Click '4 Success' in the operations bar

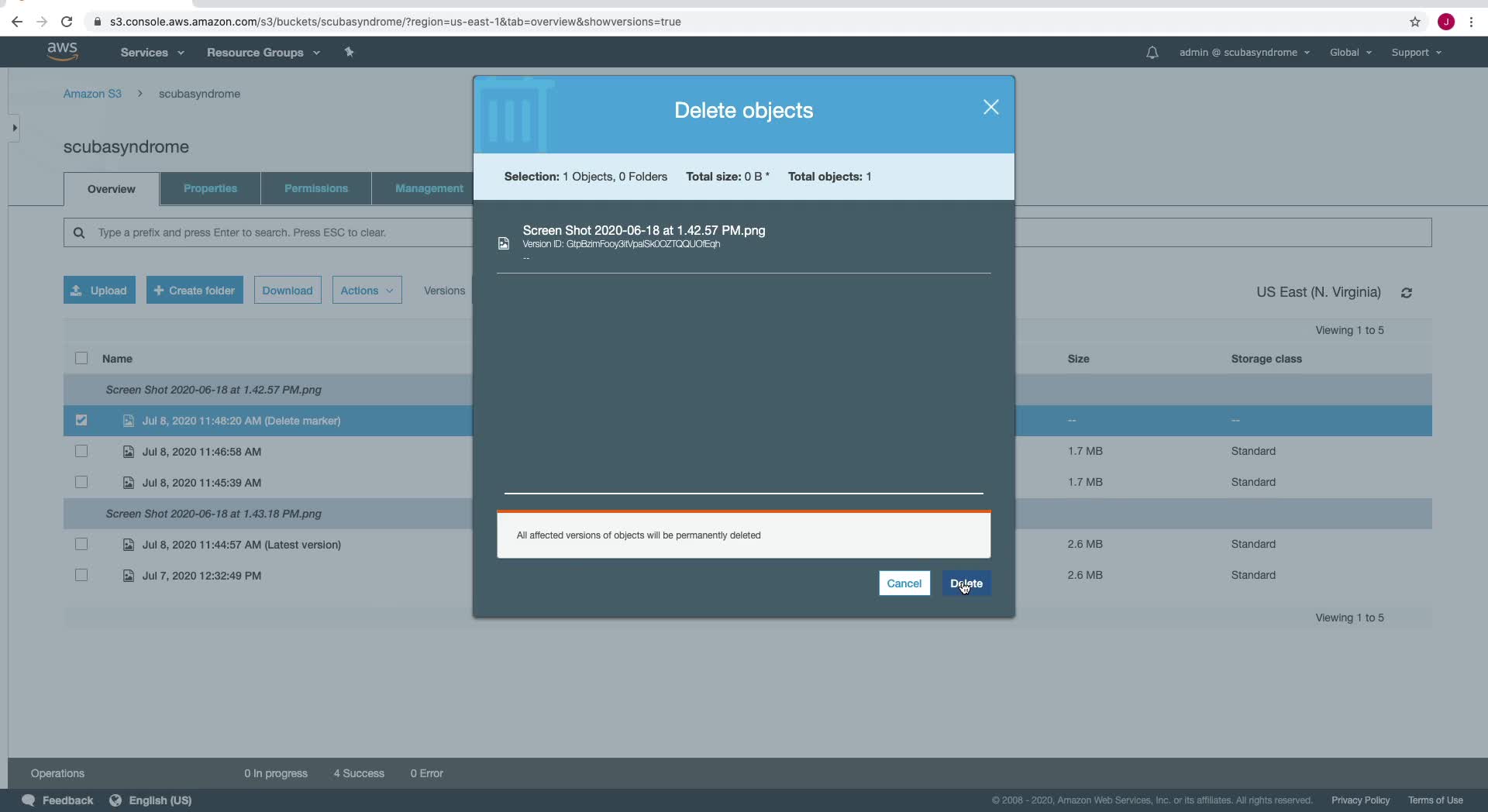coord(359,773)
